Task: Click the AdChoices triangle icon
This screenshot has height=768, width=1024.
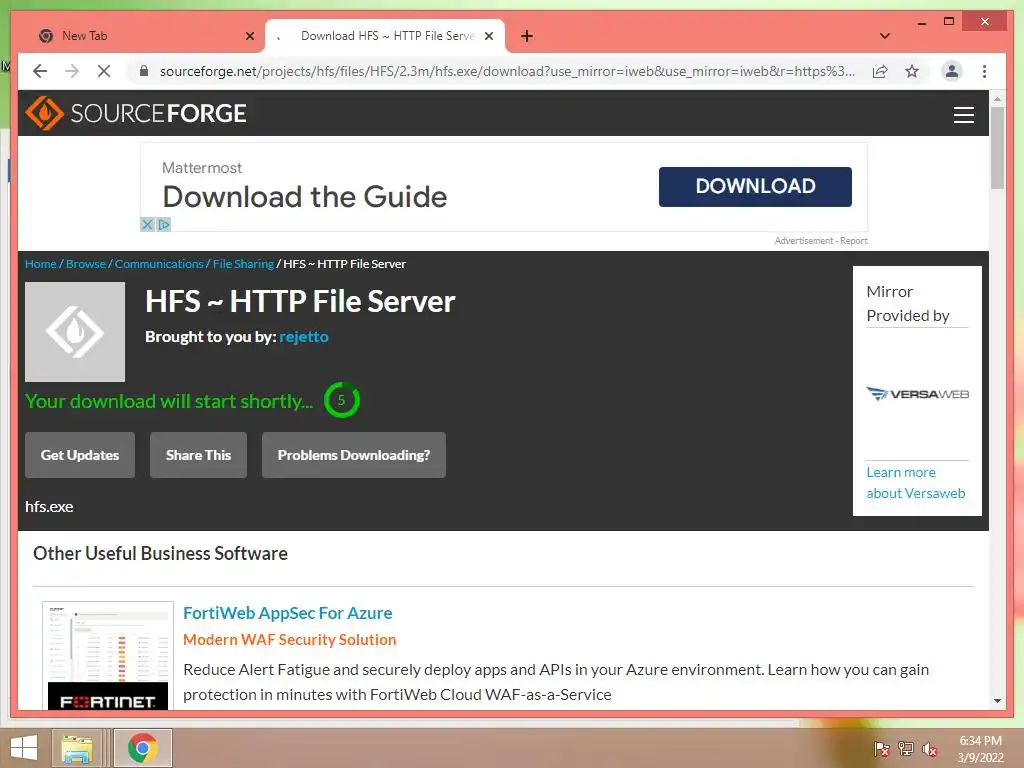Action: [163, 225]
